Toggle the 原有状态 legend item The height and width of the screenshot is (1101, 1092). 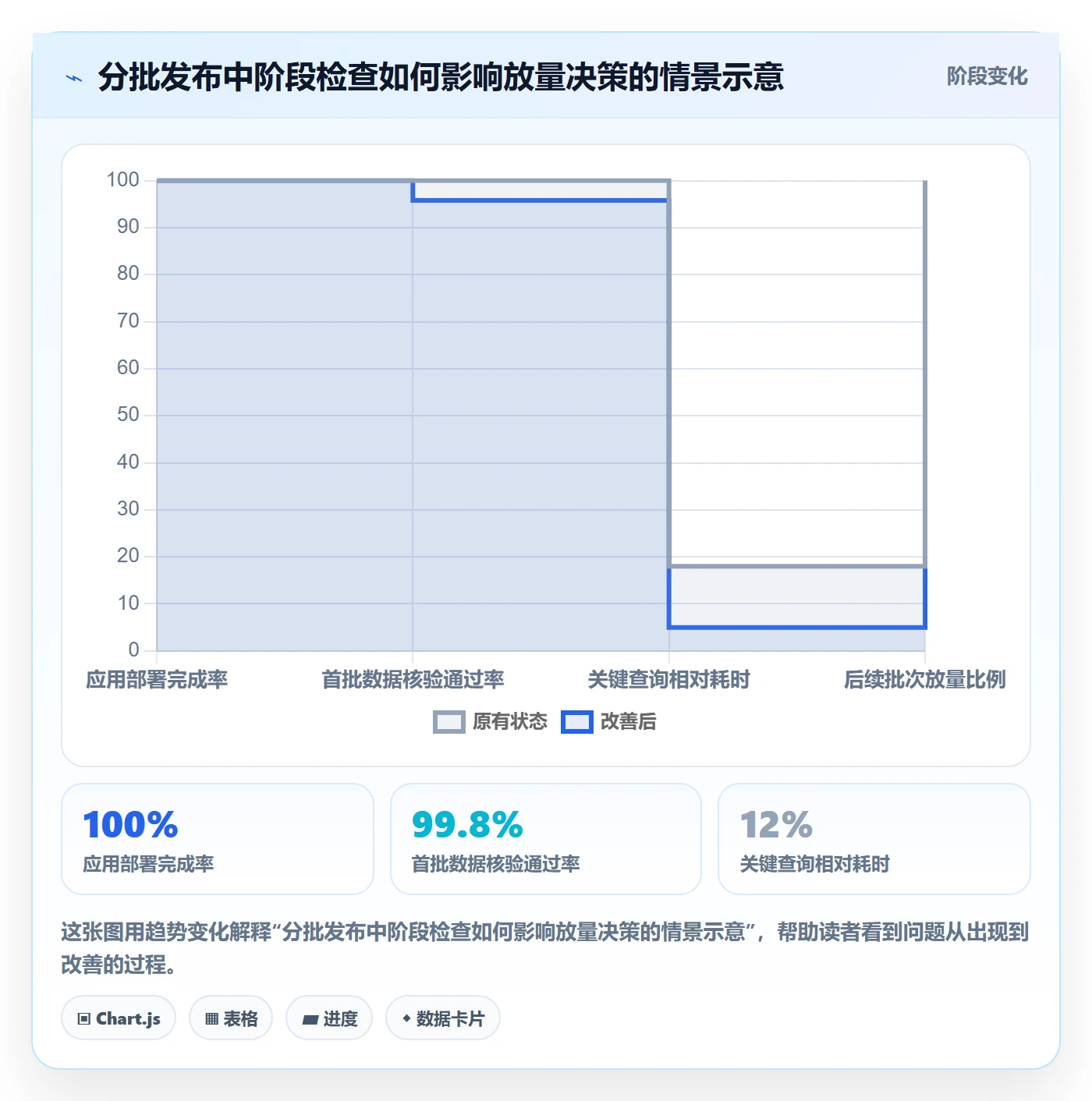(x=491, y=722)
